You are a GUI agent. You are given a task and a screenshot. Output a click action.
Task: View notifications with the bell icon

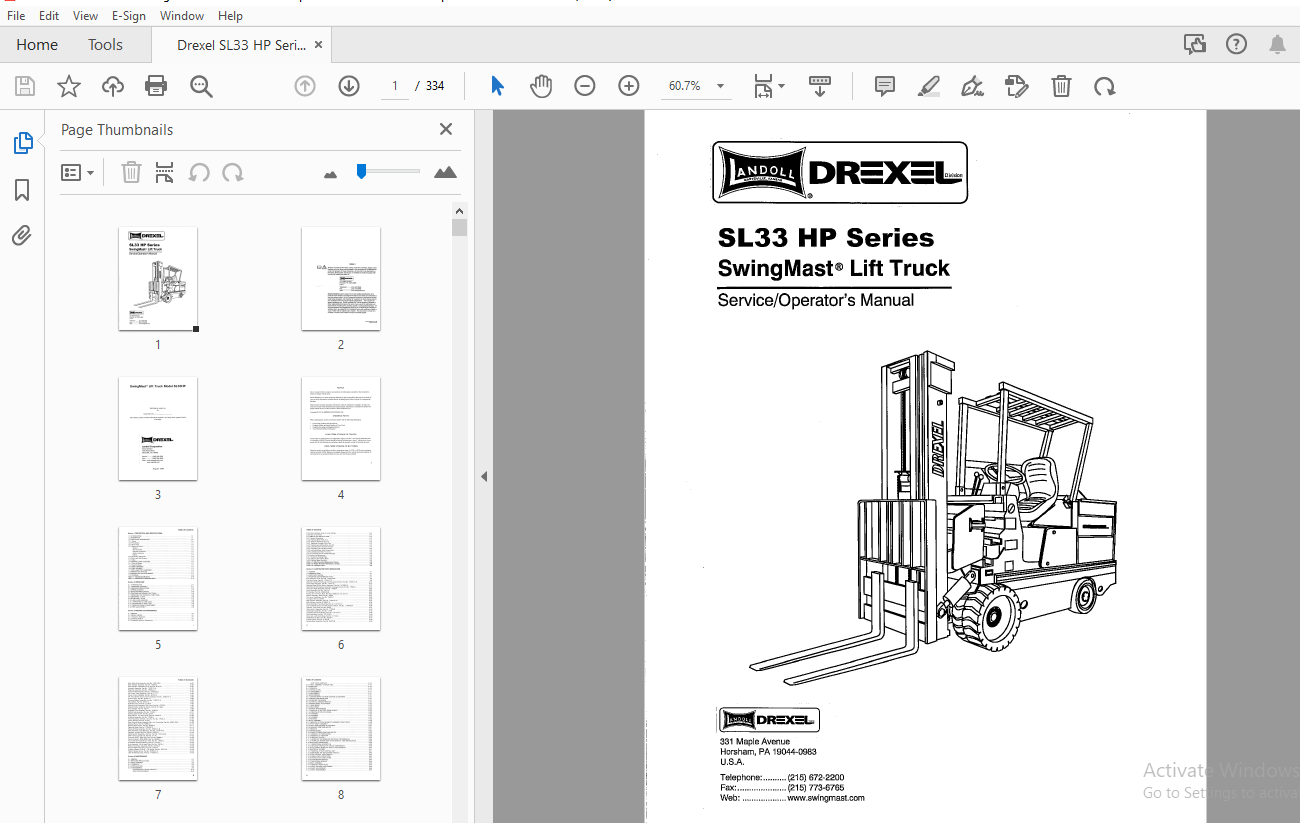tap(1278, 44)
